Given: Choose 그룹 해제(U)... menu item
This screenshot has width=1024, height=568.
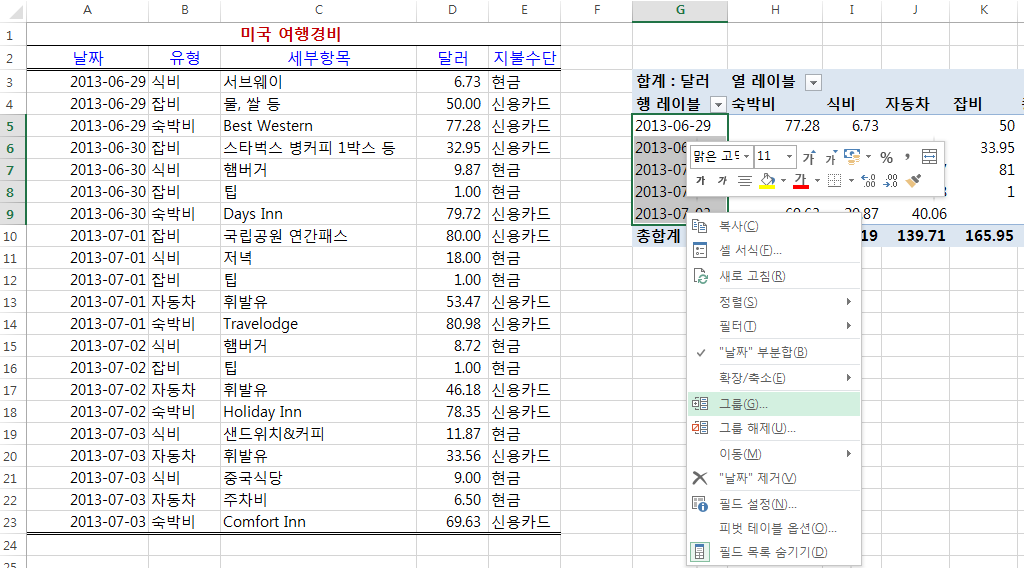Looking at the screenshot, I should point(774,428).
